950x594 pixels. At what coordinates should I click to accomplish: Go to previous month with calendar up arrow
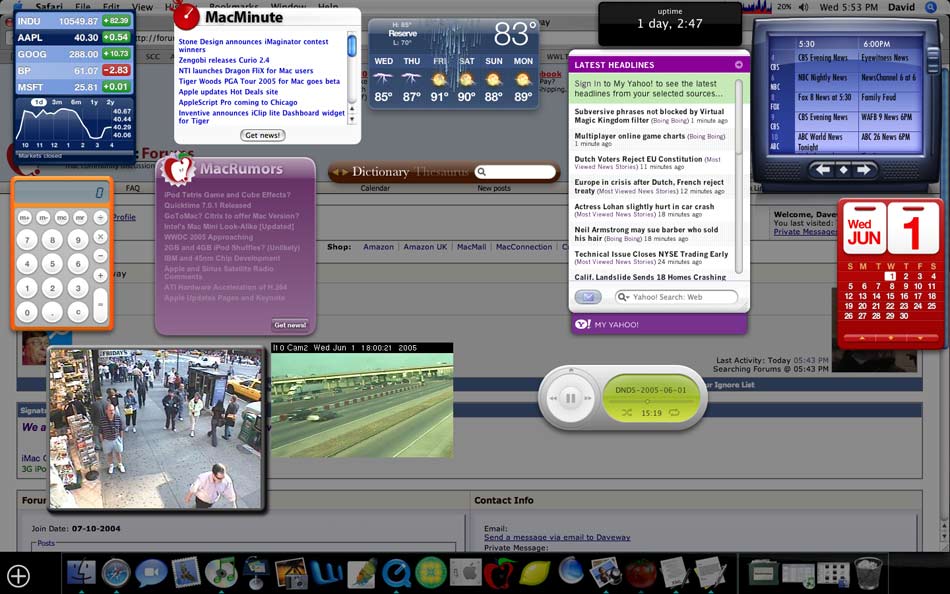(862, 338)
